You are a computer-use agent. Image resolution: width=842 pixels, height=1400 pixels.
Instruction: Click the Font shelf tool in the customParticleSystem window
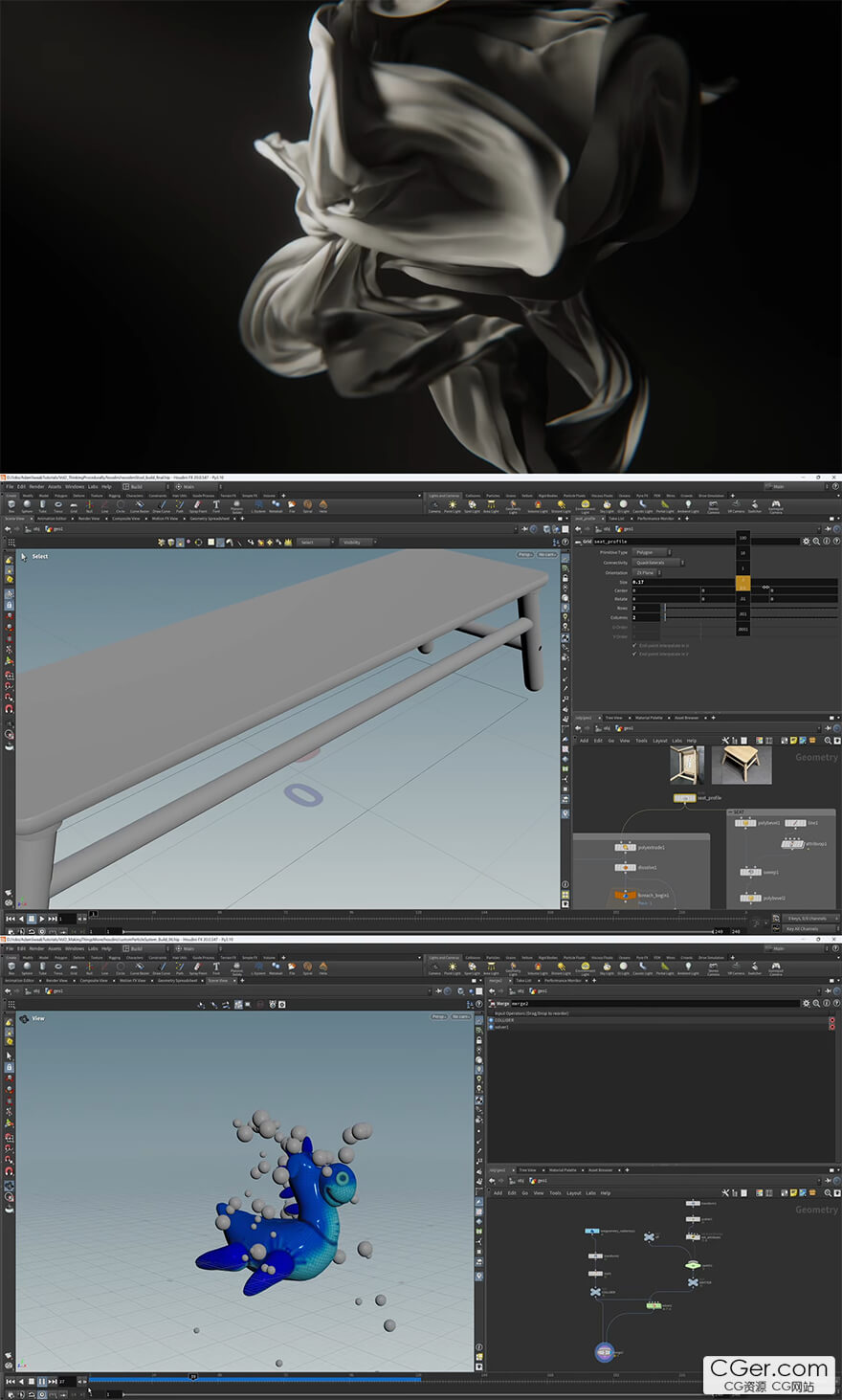click(216, 968)
